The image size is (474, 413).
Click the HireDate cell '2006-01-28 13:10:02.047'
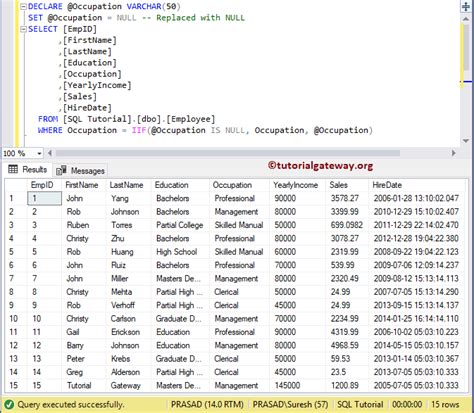coord(416,198)
